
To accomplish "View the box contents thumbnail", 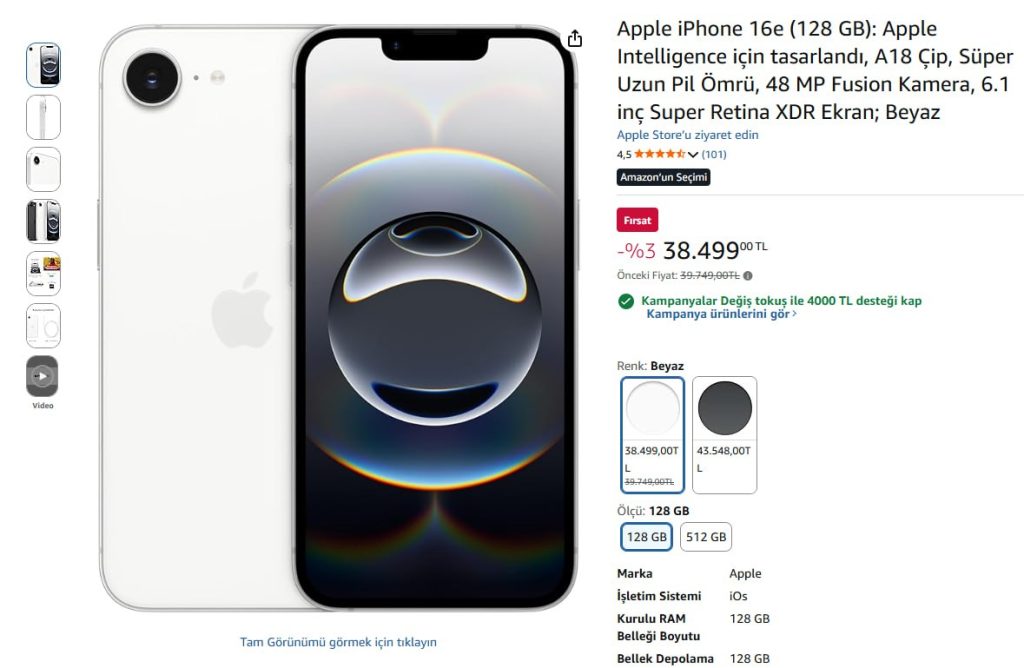I will [43, 325].
